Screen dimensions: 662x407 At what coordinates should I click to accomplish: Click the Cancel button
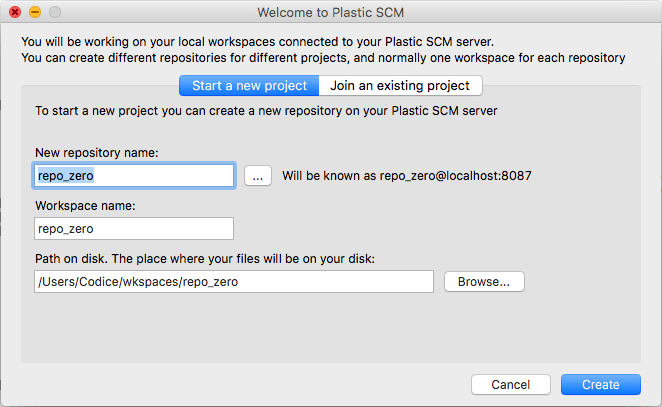coord(511,385)
